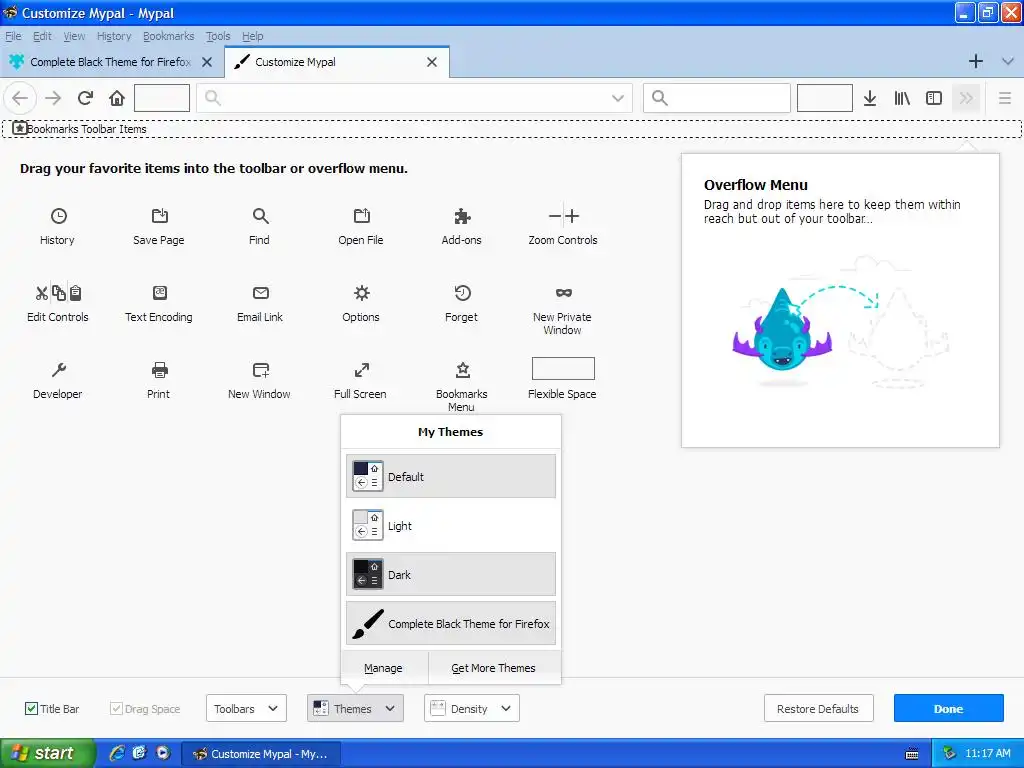Select the Light theme
The width and height of the screenshot is (1024, 768).
451,526
